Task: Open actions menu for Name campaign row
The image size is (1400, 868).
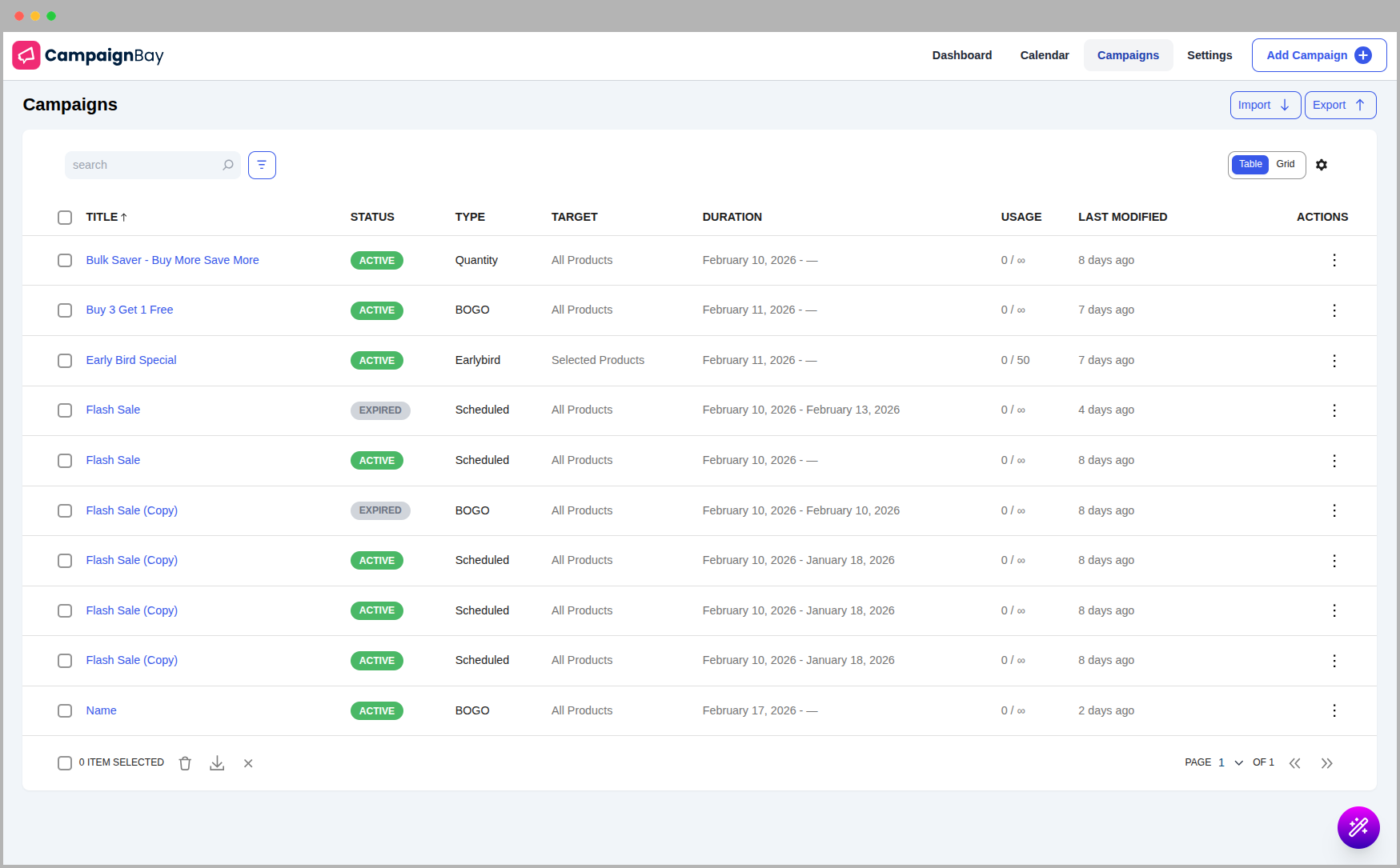Action: click(1334, 710)
